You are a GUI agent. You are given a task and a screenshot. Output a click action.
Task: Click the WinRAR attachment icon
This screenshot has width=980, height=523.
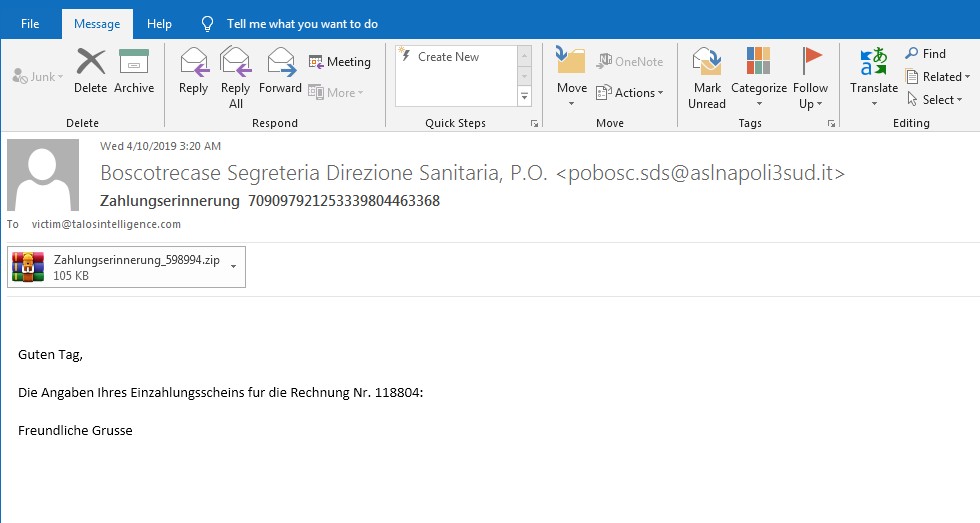(x=28, y=267)
